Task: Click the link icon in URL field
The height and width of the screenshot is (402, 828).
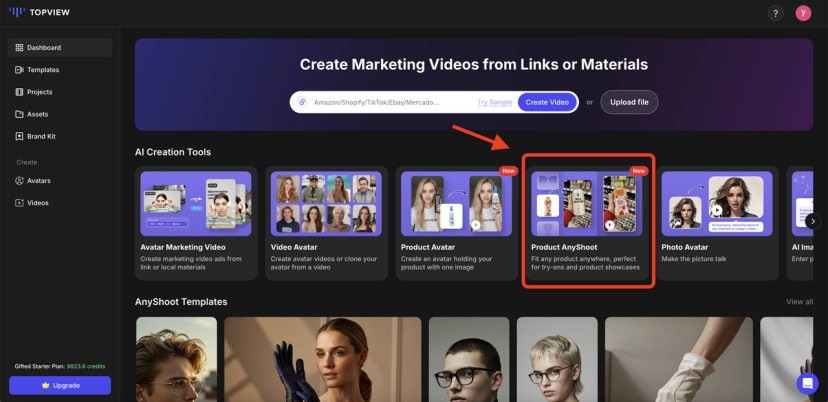Action: pyautogui.click(x=303, y=102)
